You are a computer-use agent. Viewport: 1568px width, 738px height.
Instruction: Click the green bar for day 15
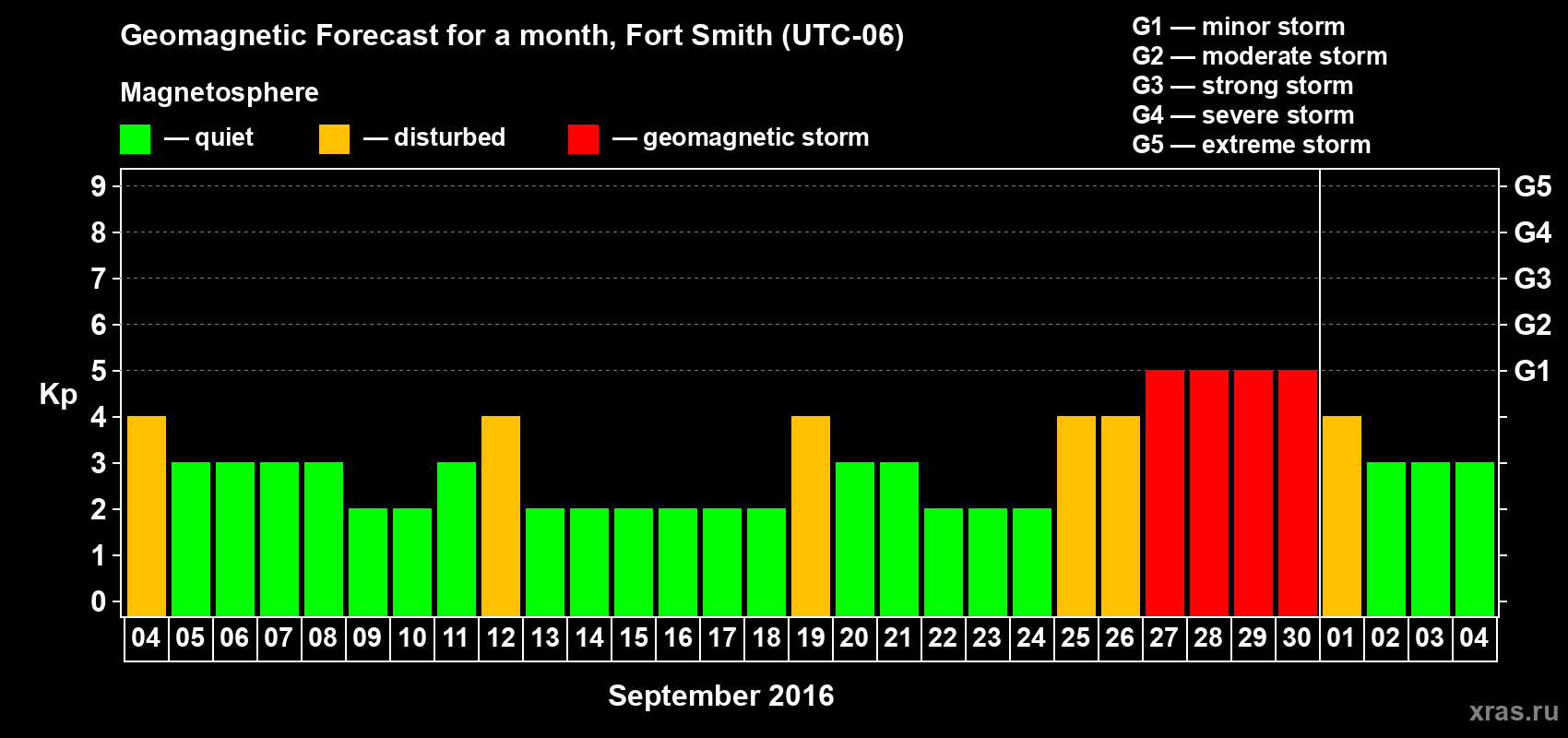coord(634,563)
